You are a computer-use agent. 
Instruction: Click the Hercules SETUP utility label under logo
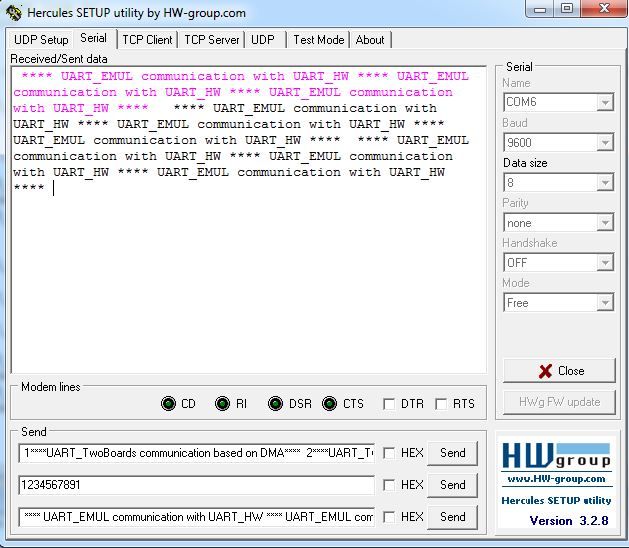tap(556, 500)
